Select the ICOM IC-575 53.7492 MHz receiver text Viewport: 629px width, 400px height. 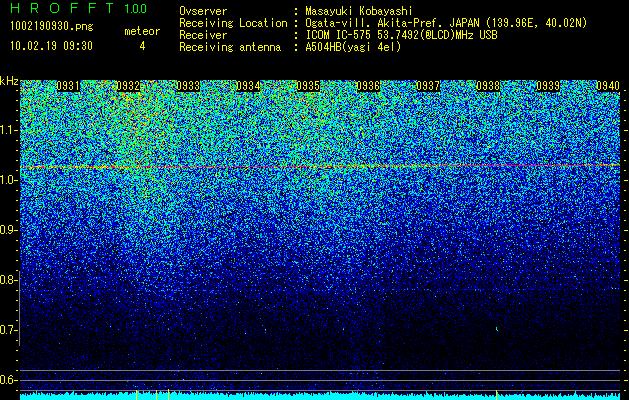point(401,35)
